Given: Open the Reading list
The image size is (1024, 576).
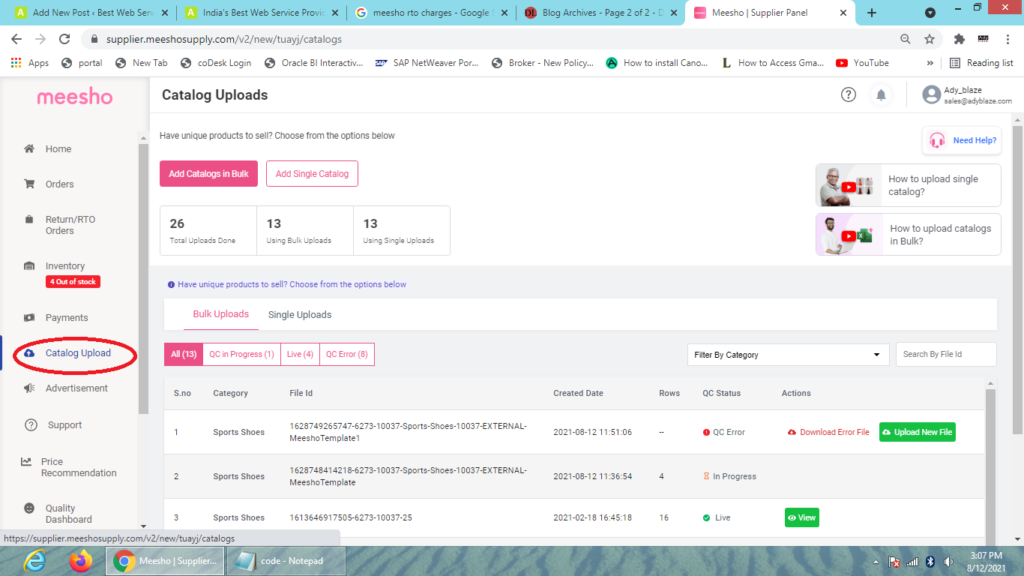Looking at the screenshot, I should tap(982, 63).
